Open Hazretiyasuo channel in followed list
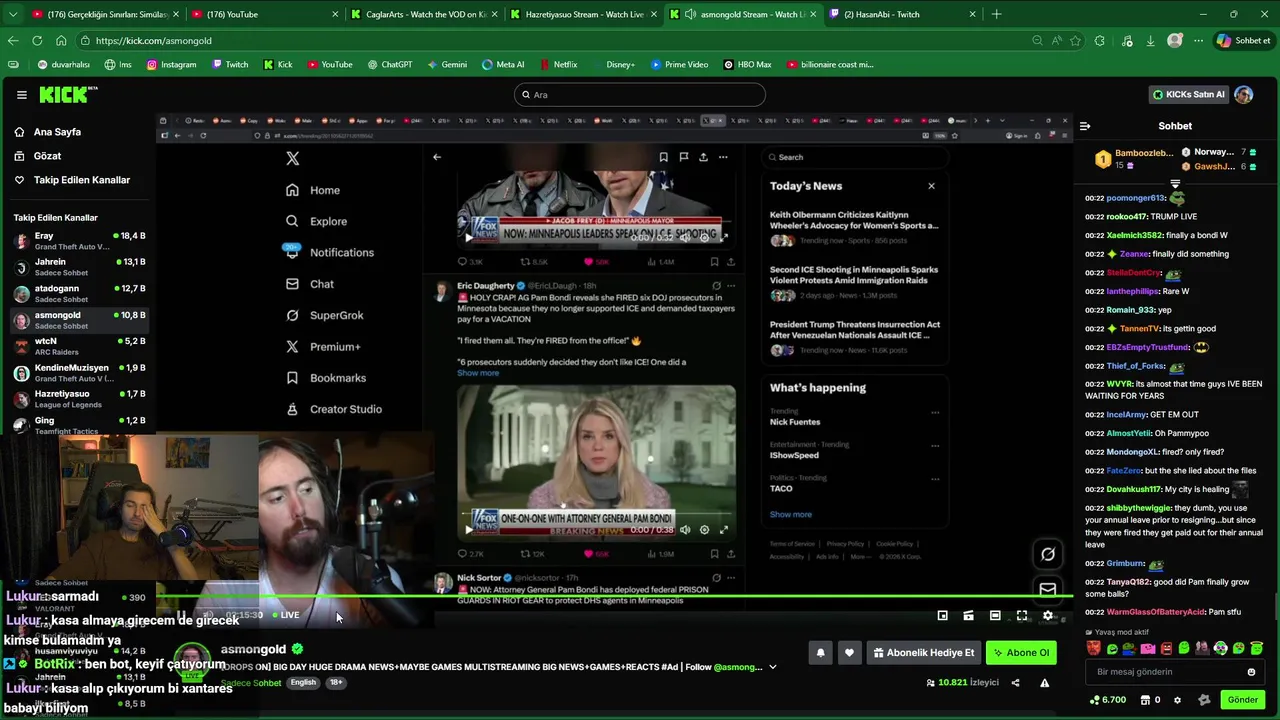 (79, 400)
